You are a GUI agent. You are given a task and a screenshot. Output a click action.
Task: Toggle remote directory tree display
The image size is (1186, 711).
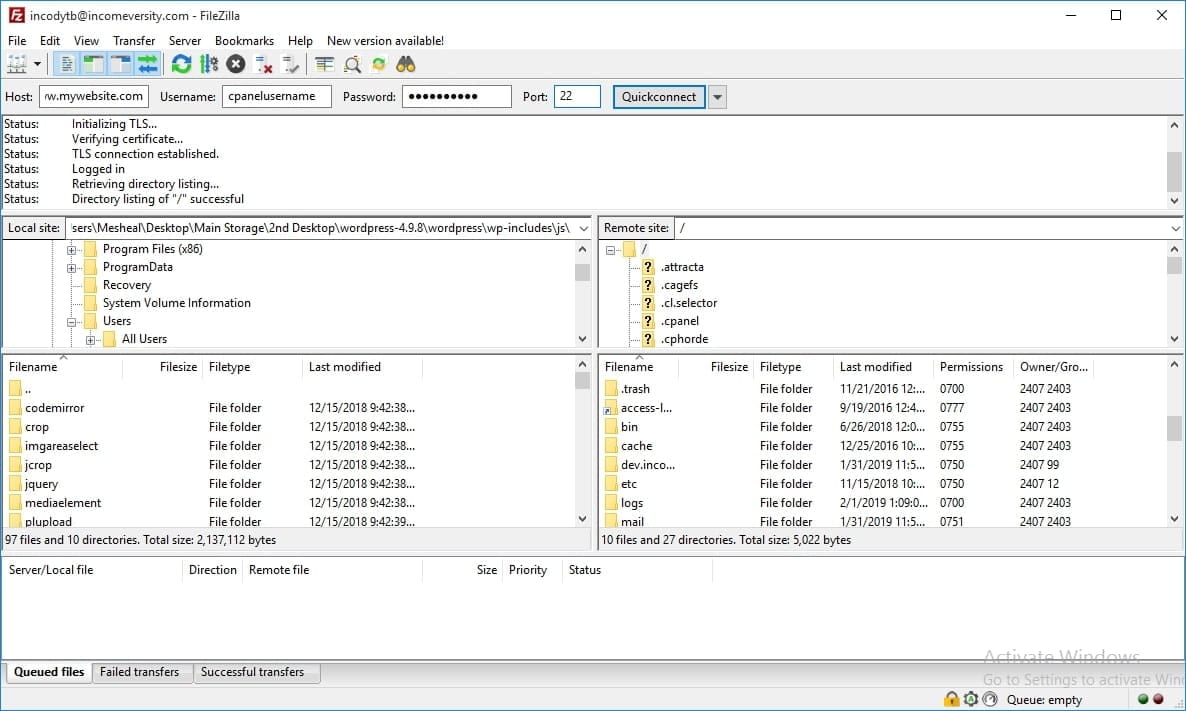point(120,64)
